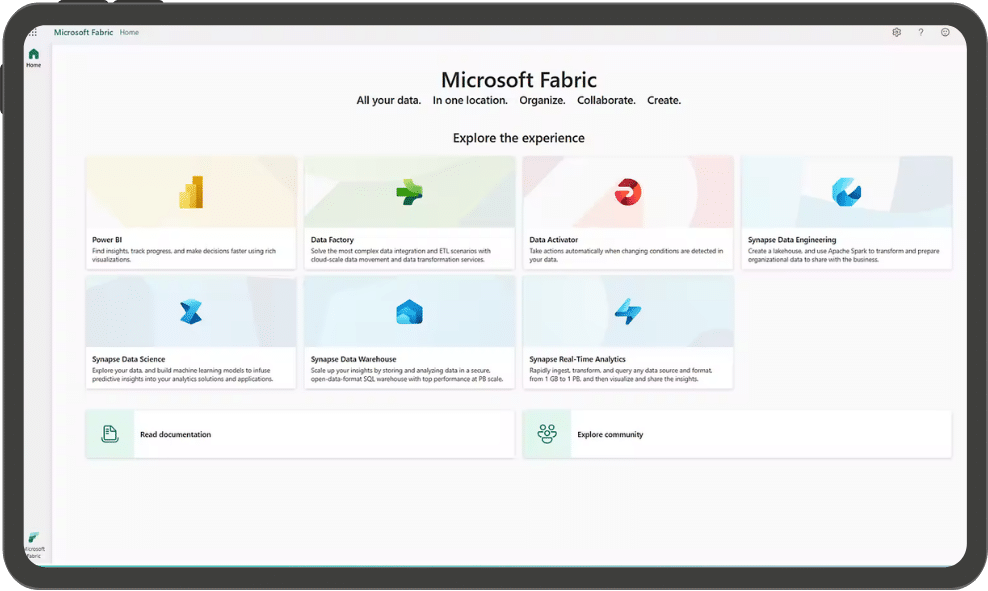Open the app launcher grid icon
988x591 pixels.
tap(33, 32)
